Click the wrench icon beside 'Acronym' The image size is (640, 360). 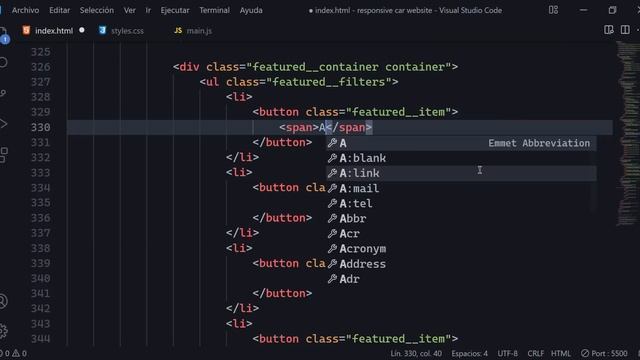(x=333, y=249)
